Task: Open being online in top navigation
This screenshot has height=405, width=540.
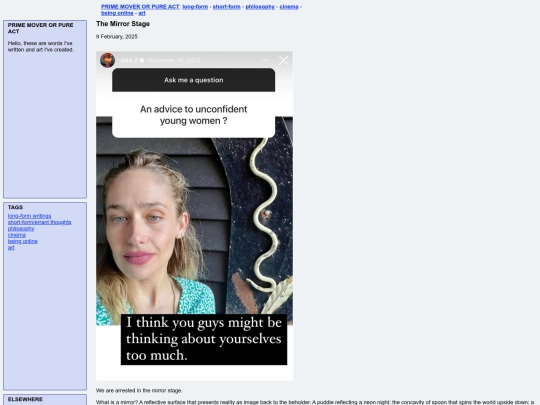Action: pos(117,13)
